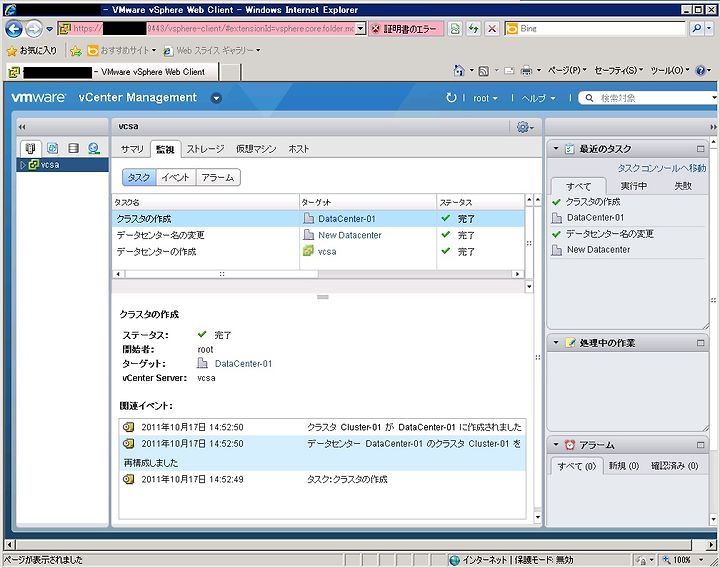Open vcsa link in task table target column
Screen dimensions: 720x568
327,252
